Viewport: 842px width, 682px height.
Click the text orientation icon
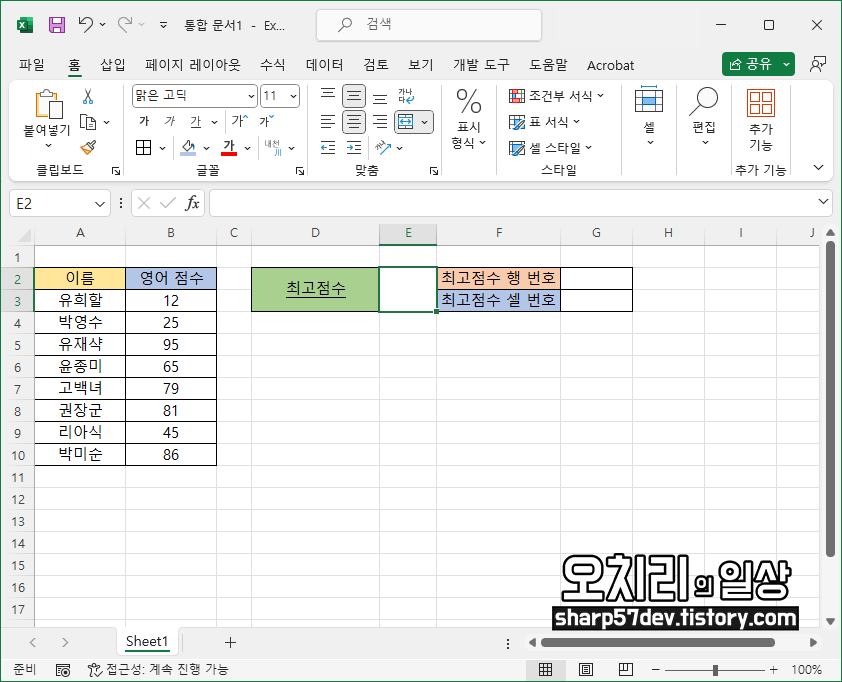pos(383,147)
